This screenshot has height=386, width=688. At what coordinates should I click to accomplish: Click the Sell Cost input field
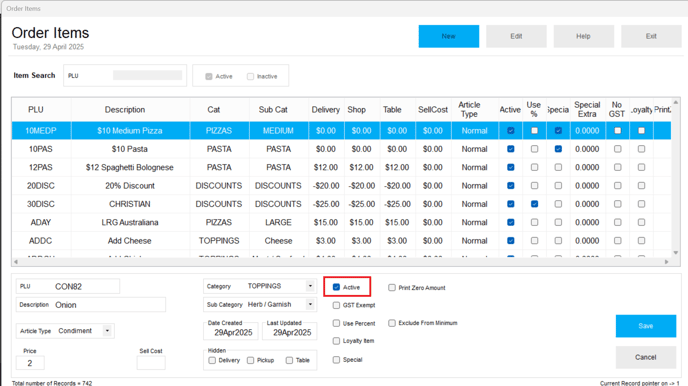tap(151, 363)
